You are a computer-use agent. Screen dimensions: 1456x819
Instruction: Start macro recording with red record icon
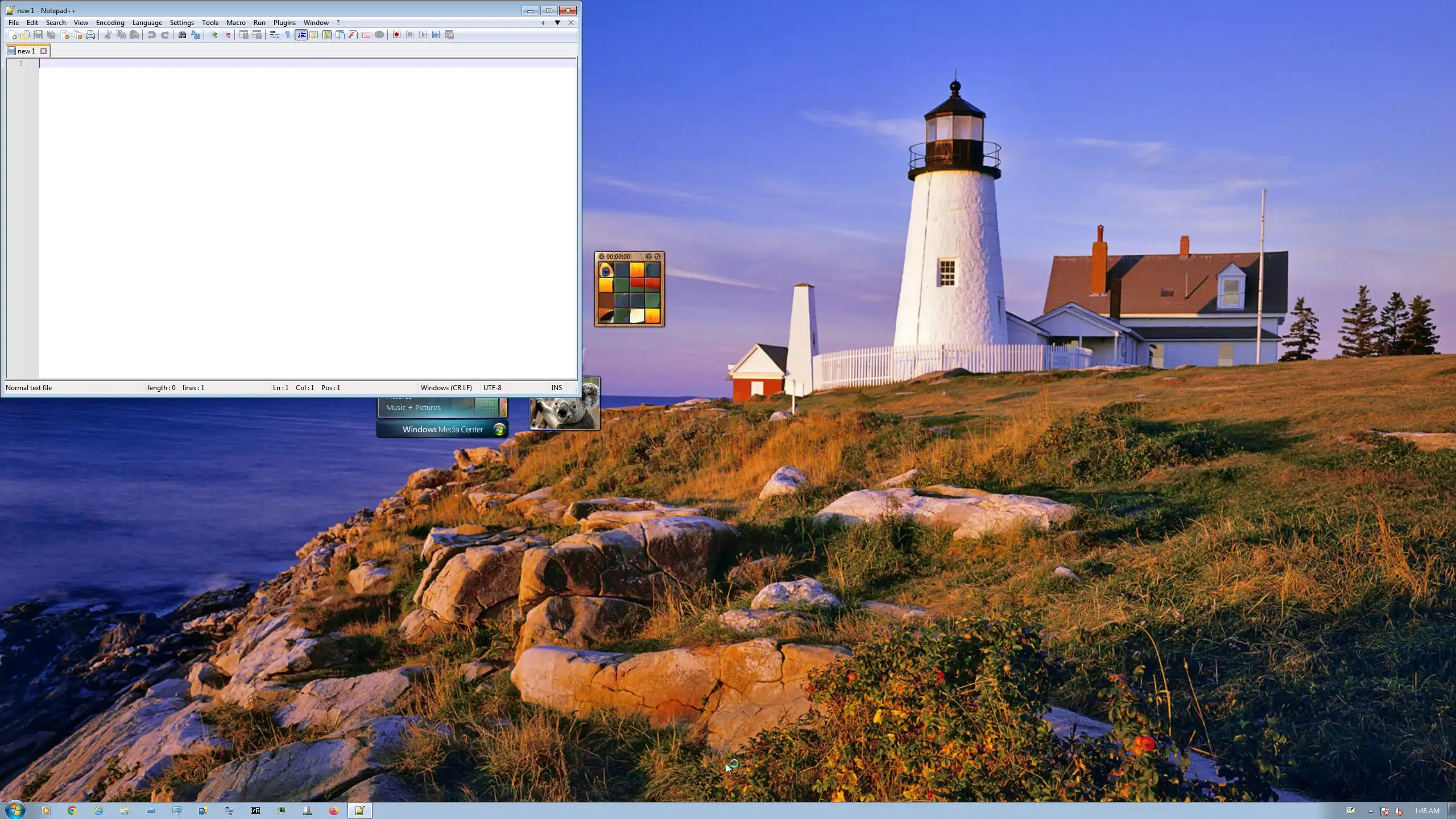[396, 35]
